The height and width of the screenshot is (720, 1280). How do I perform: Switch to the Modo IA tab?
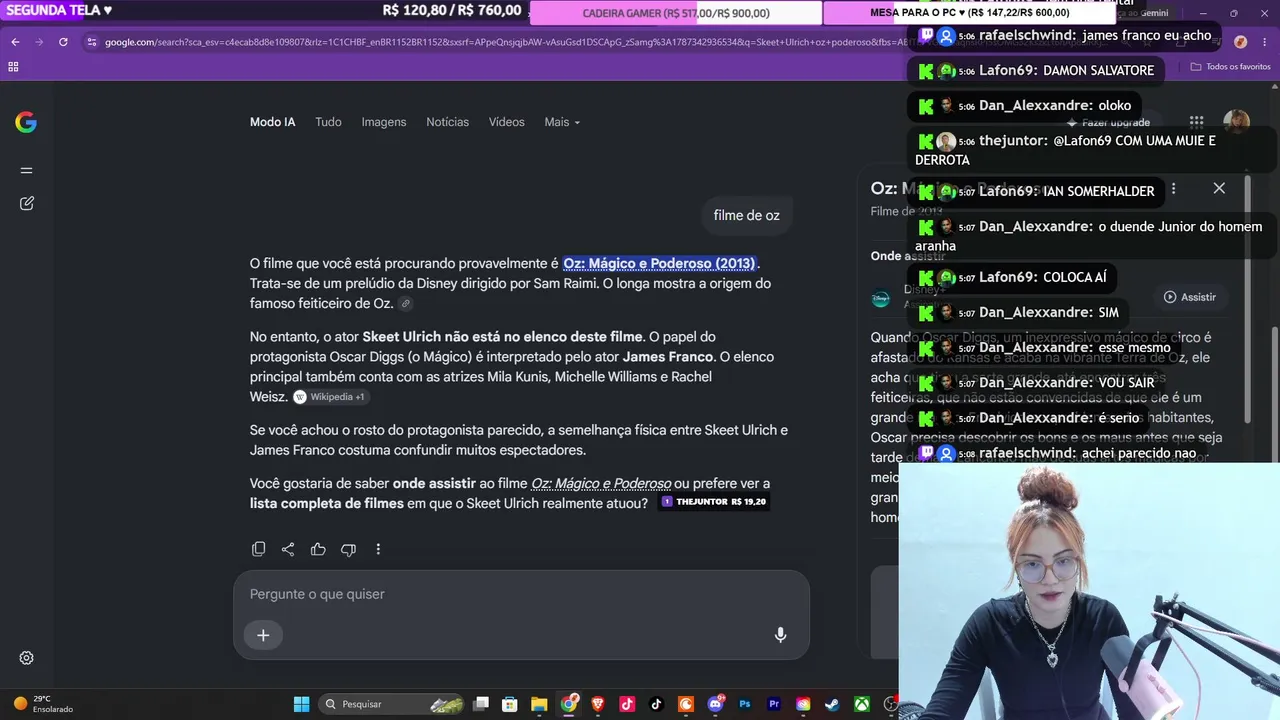point(272,122)
